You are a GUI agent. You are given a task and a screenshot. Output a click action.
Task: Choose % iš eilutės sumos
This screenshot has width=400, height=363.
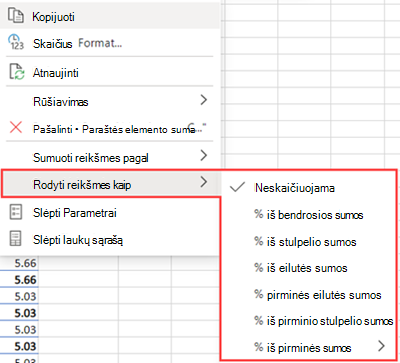[309, 268]
